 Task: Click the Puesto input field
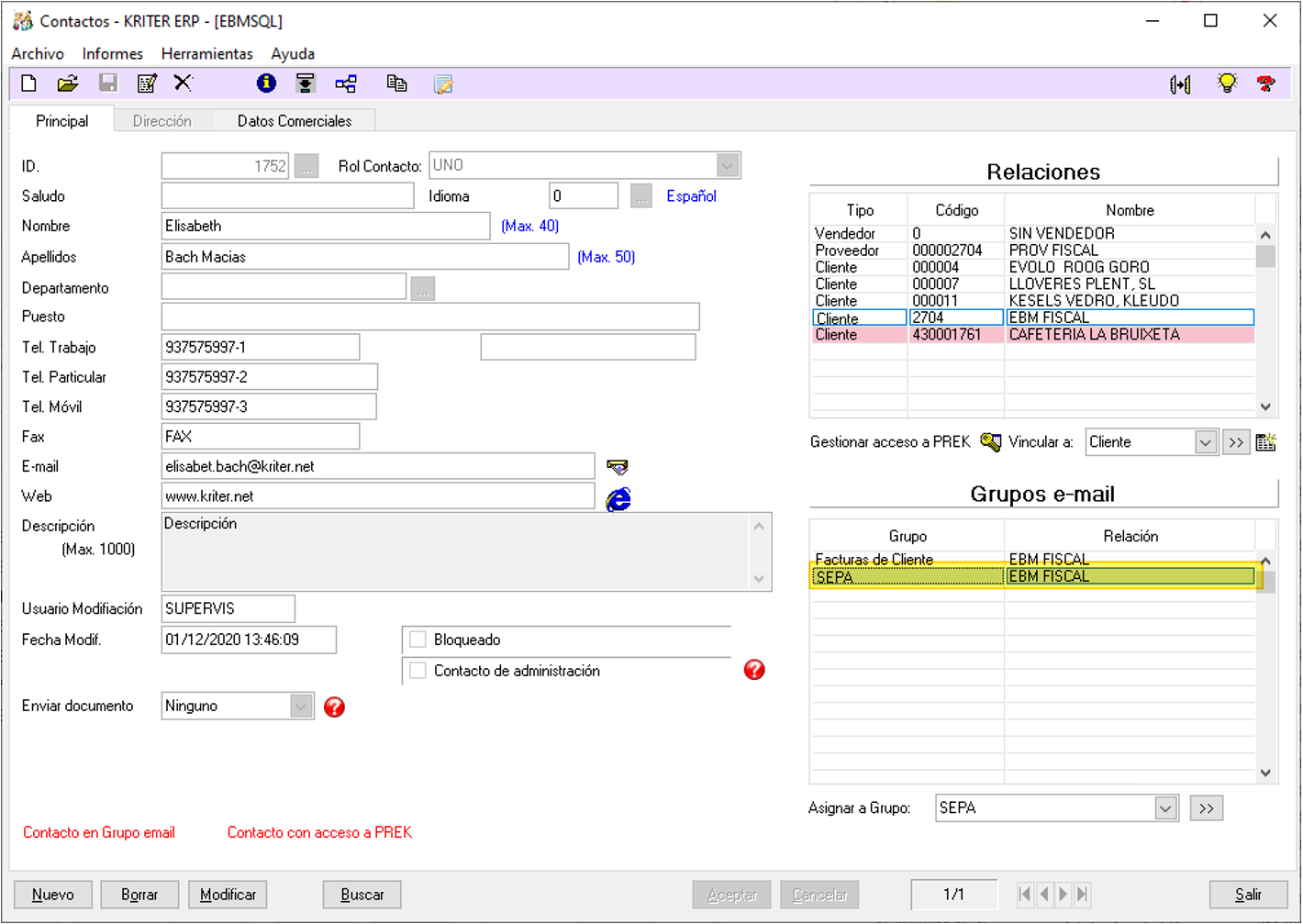point(430,317)
